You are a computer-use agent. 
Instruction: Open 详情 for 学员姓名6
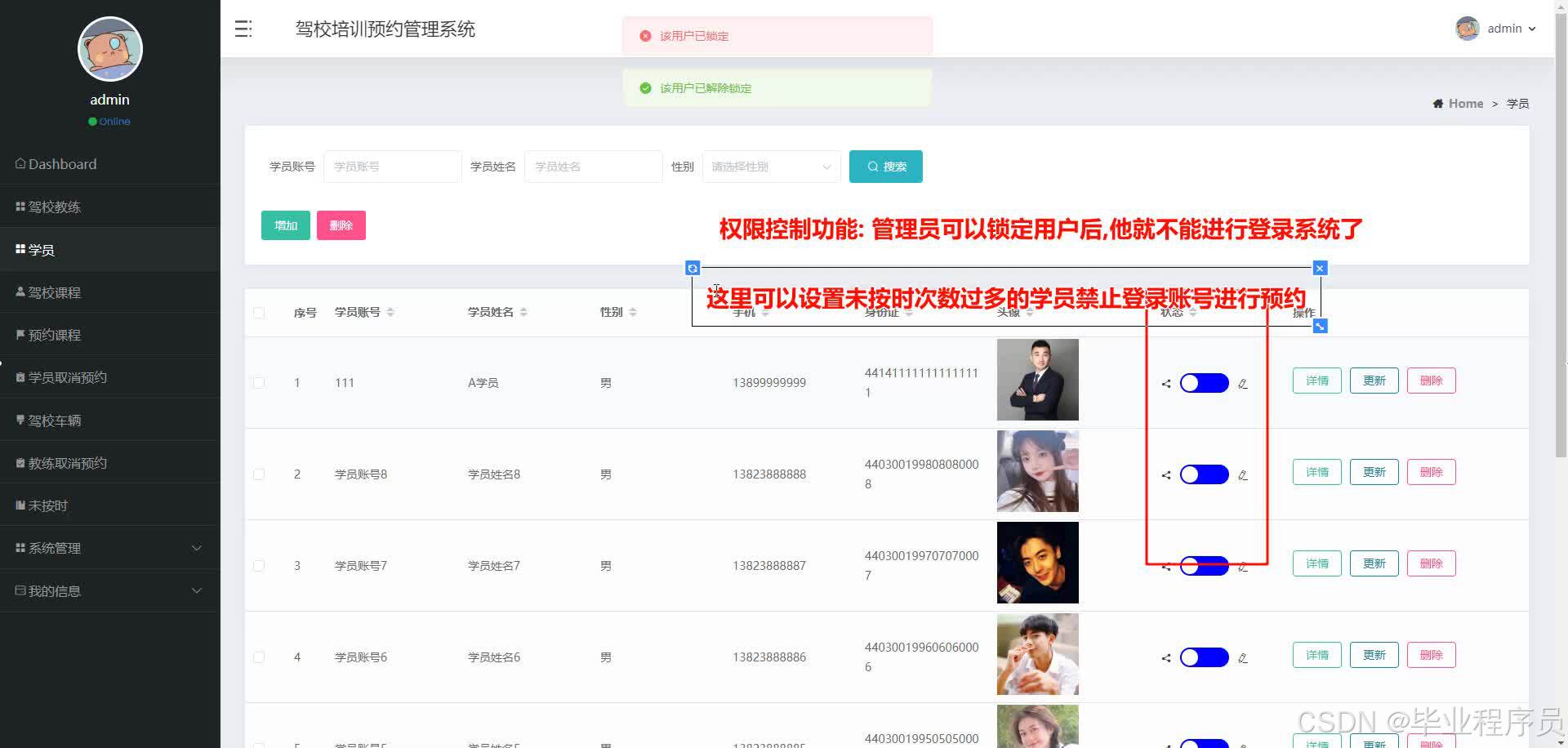point(1317,655)
